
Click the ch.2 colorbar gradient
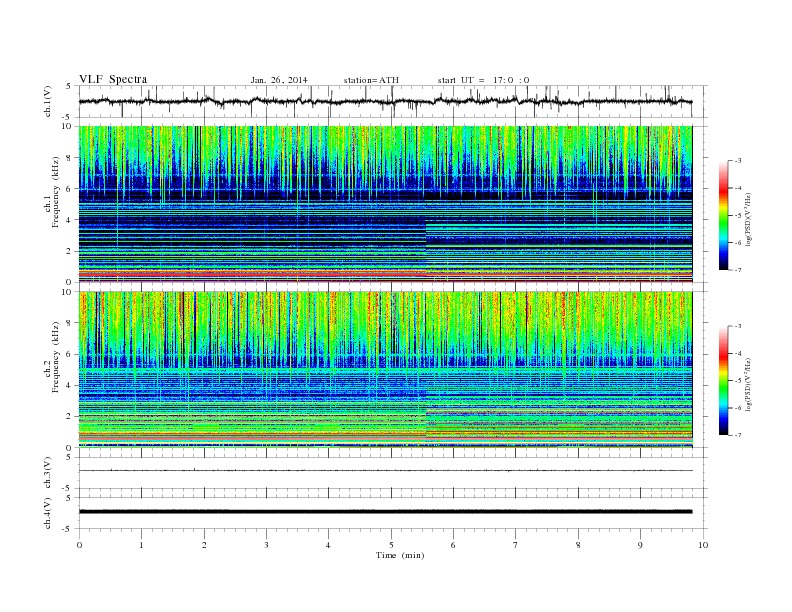(723, 380)
